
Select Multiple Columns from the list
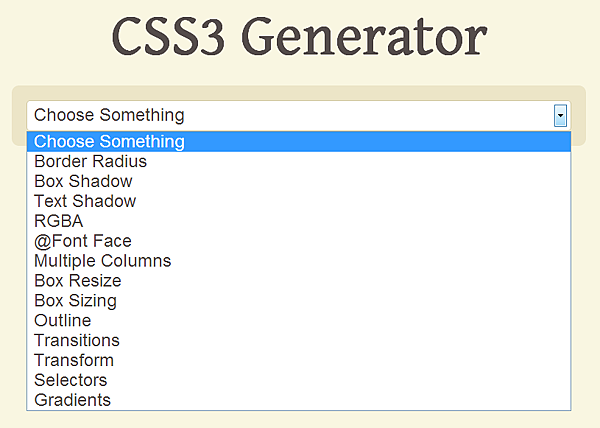point(103,261)
